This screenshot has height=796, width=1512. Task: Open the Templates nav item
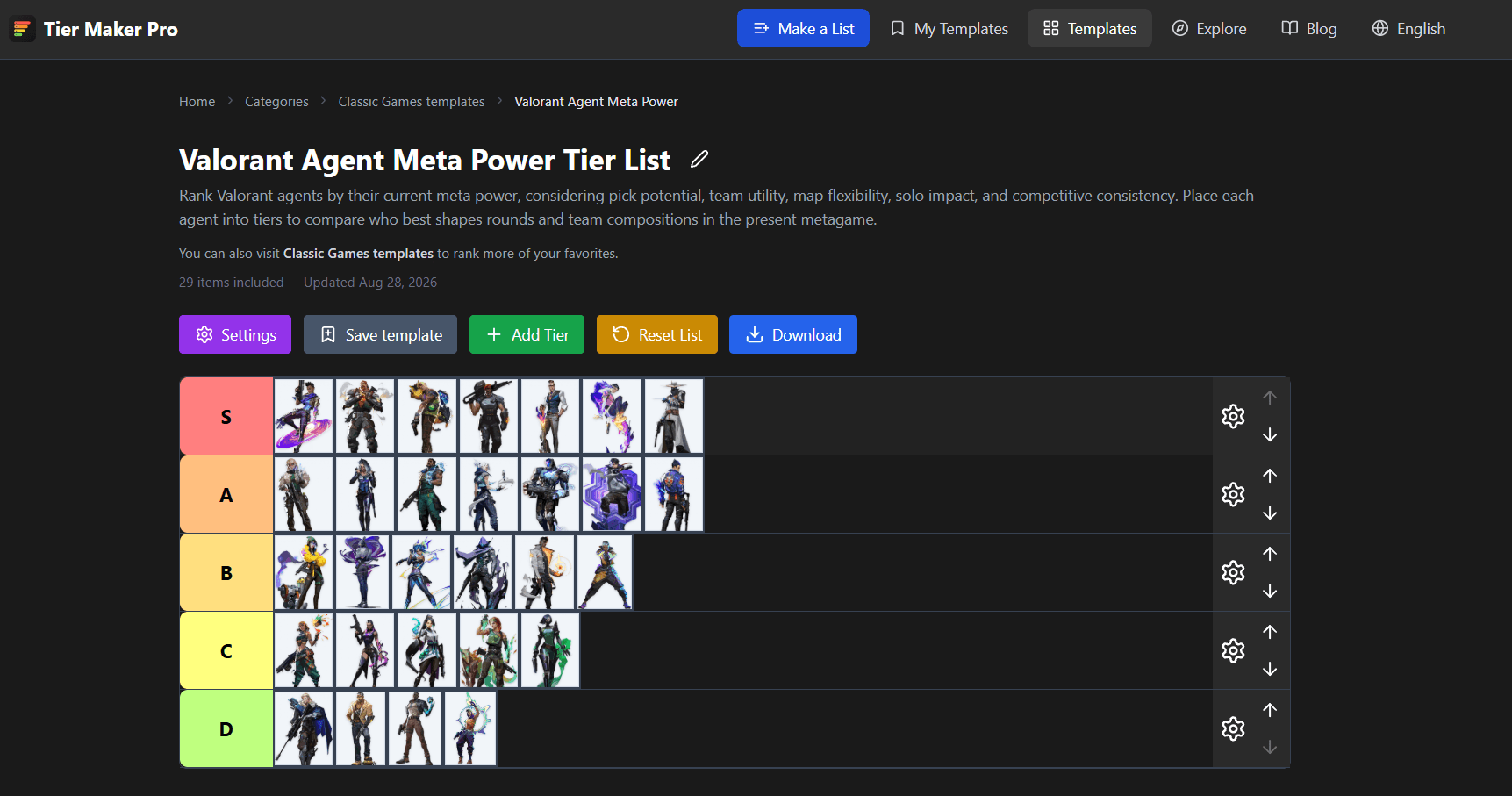(1090, 28)
